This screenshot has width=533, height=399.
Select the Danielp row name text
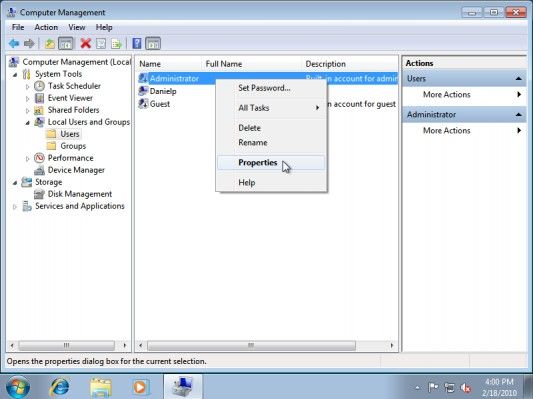163,91
